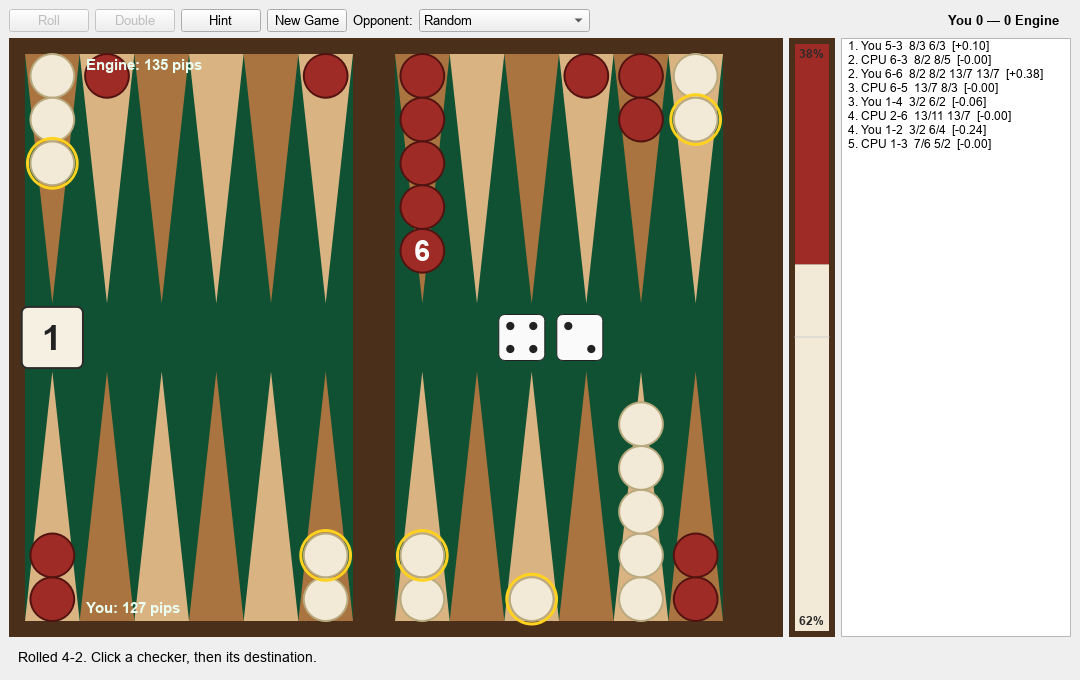
Task: Pick the lone highlighted white checker at board bottom
Action: pos(531,599)
